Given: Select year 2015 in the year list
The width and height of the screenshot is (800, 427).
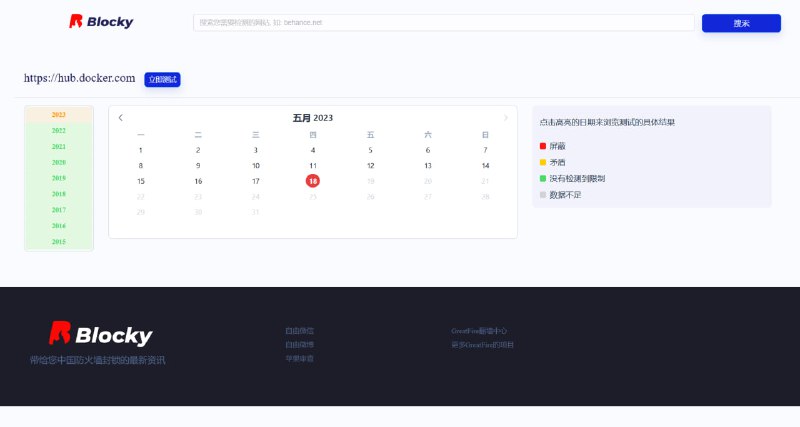Looking at the screenshot, I should pyautogui.click(x=59, y=241).
